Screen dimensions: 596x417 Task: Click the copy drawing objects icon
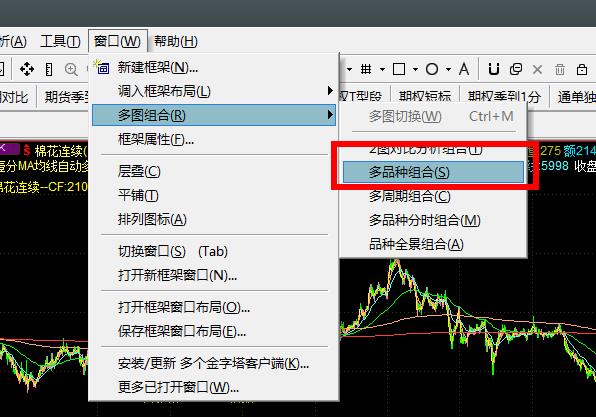pyautogui.click(x=516, y=69)
